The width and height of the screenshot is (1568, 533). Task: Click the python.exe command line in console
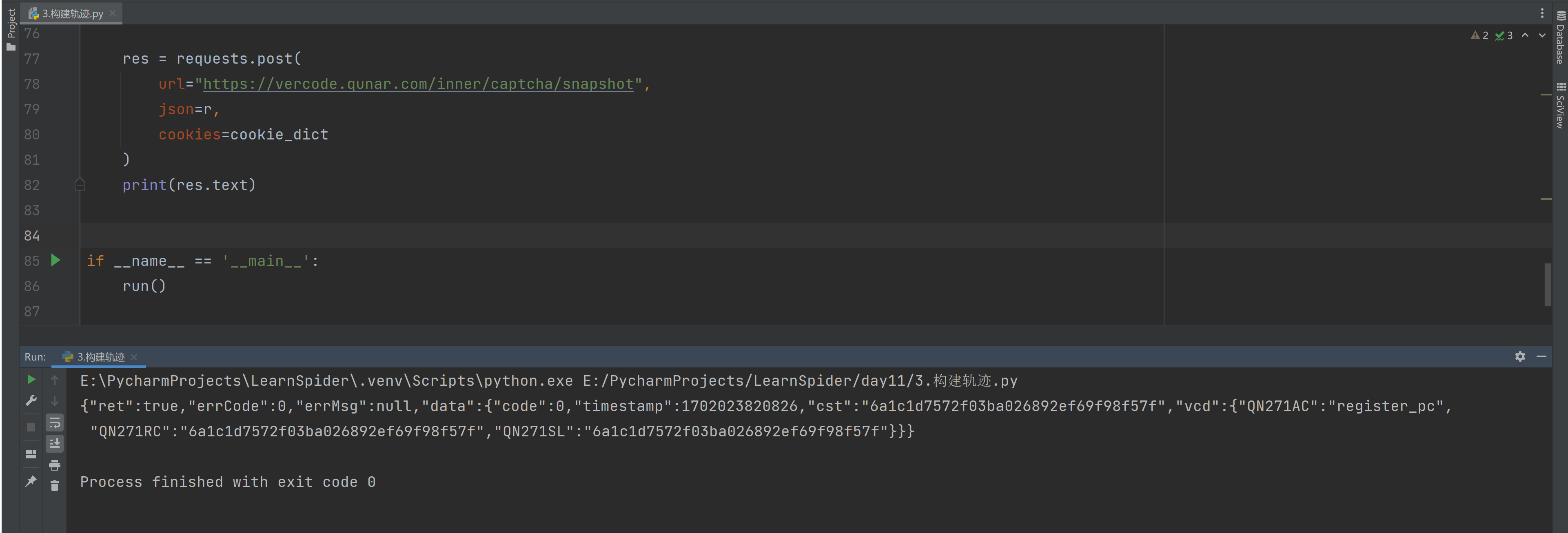click(x=548, y=381)
